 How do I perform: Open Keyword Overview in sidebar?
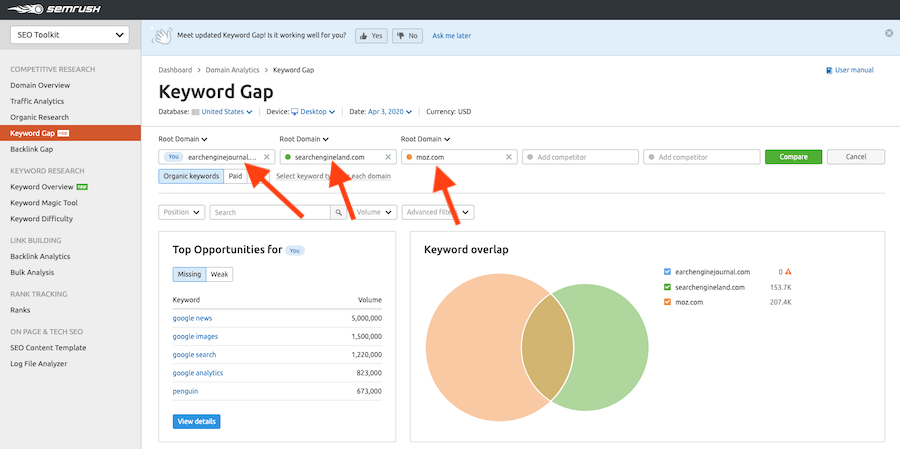pos(42,187)
